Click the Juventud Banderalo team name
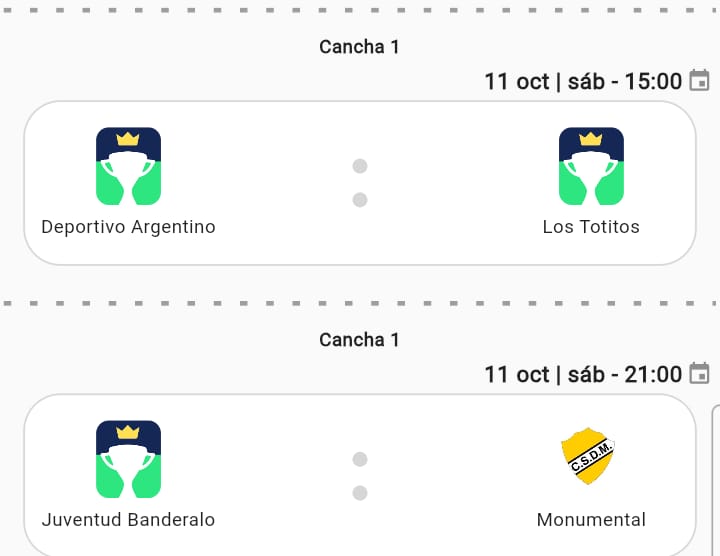The height and width of the screenshot is (556, 720). point(128,520)
